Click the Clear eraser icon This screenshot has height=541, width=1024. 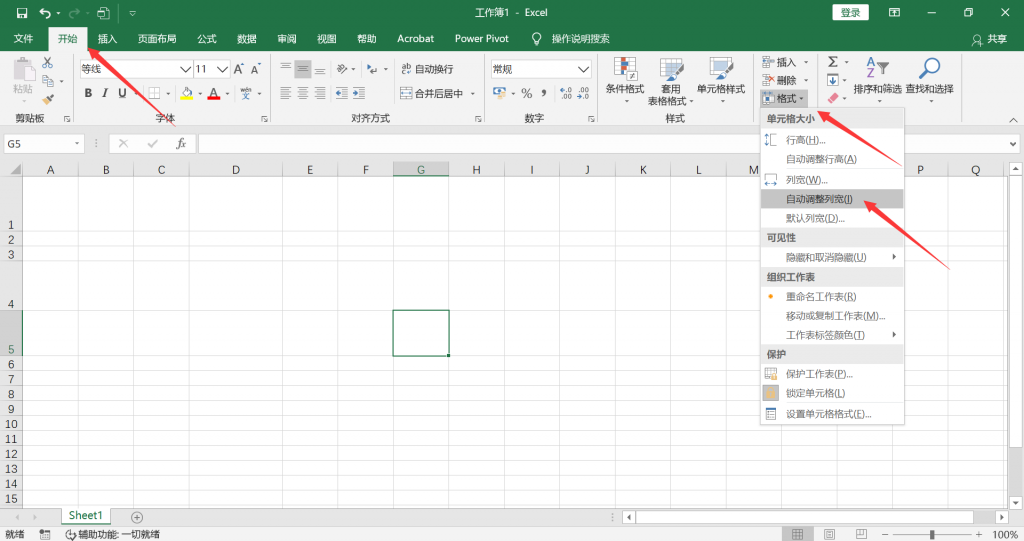pyautogui.click(x=833, y=99)
